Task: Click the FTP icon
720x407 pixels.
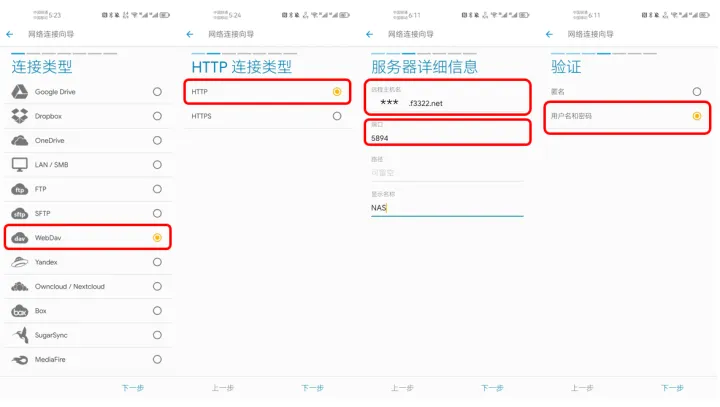Action: click(x=19, y=189)
